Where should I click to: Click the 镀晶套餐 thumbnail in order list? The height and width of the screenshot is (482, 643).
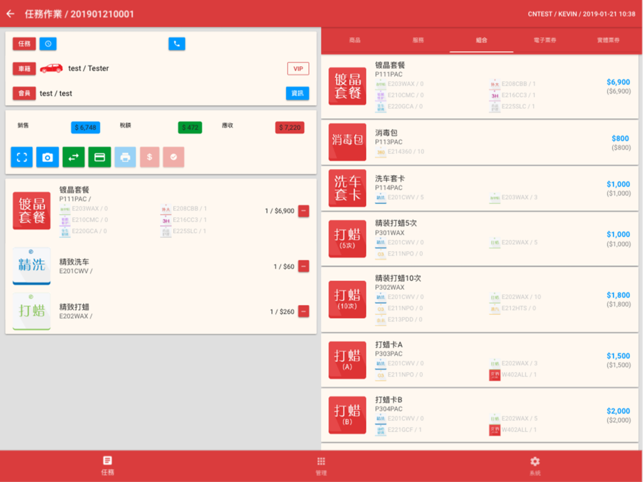click(x=32, y=210)
